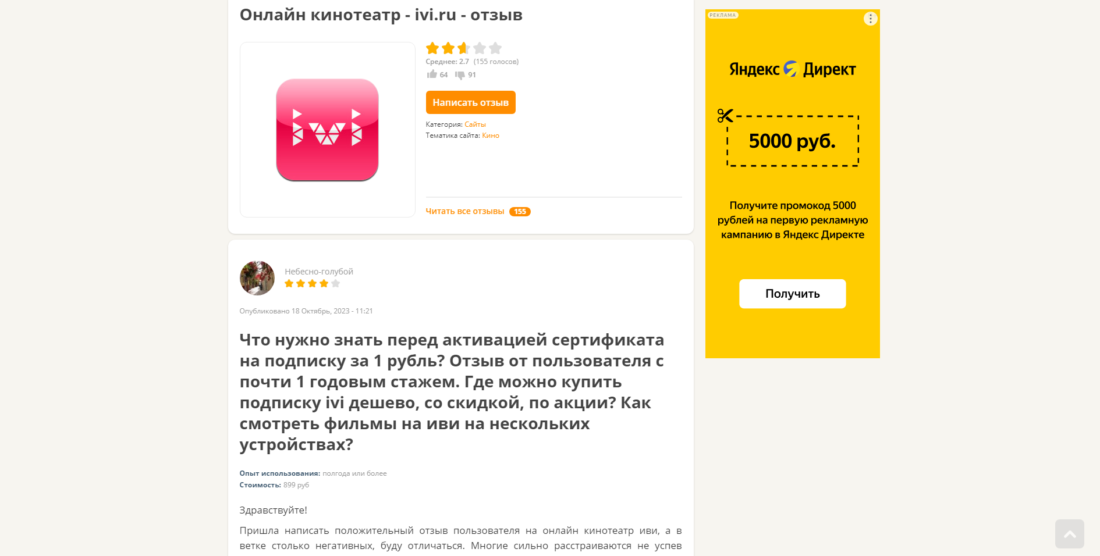1100x556 pixels.
Task: Click the Реклама label on the banner
Action: (723, 15)
